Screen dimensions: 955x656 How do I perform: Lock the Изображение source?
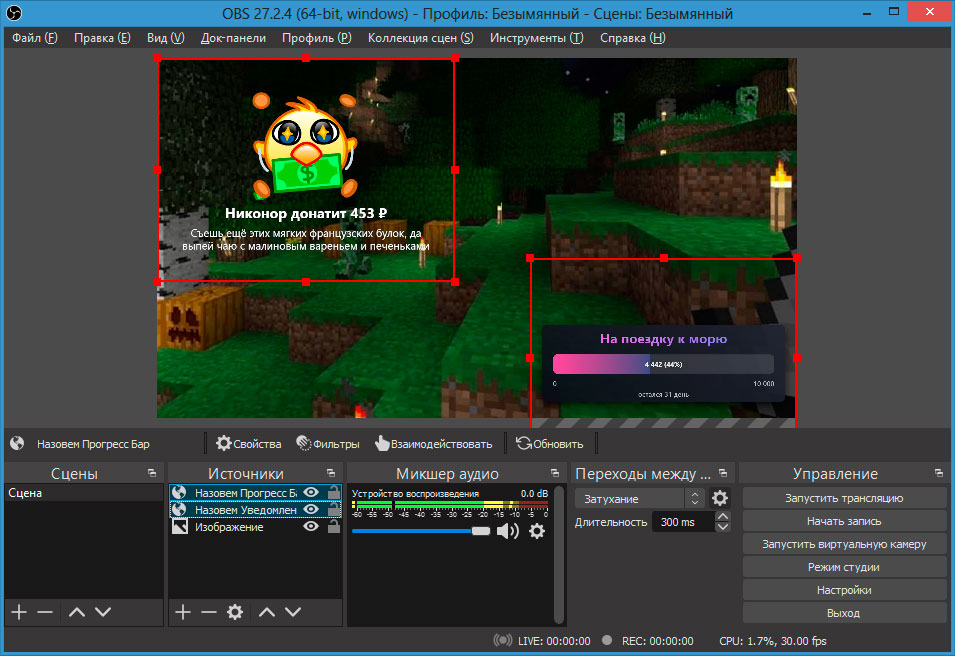click(x=334, y=526)
